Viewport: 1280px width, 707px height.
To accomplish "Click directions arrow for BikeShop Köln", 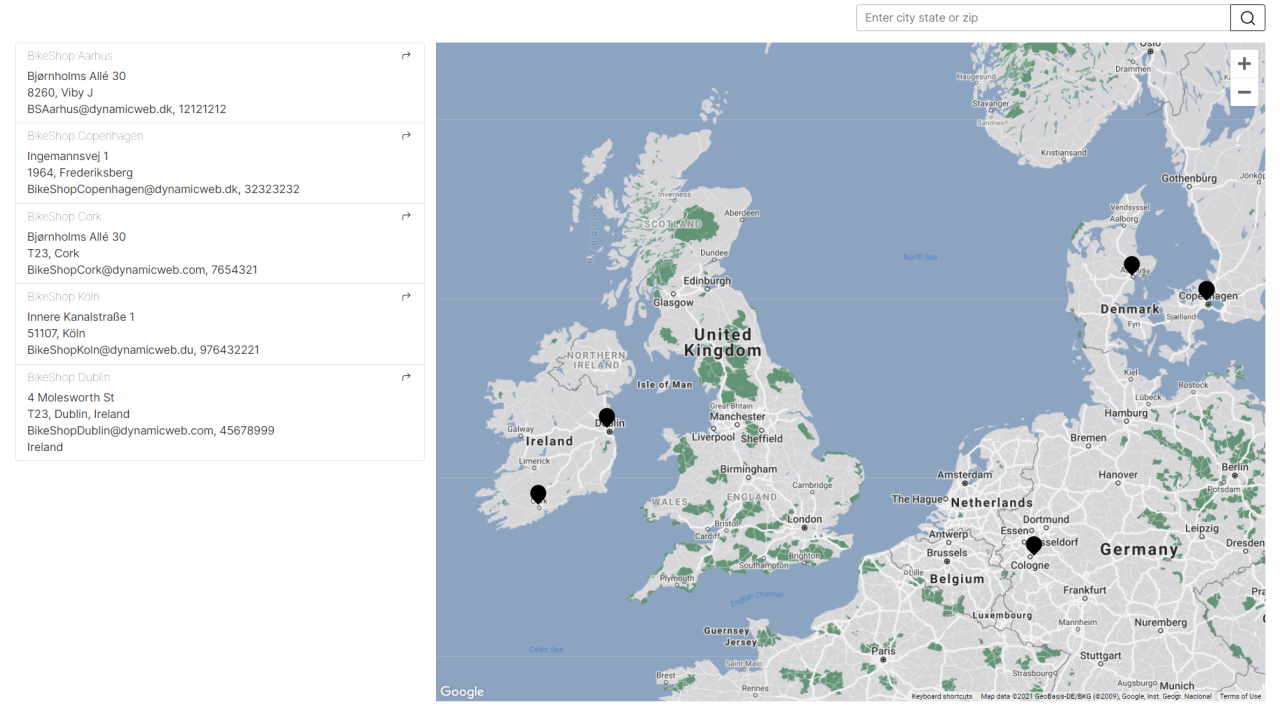I will [406, 297].
